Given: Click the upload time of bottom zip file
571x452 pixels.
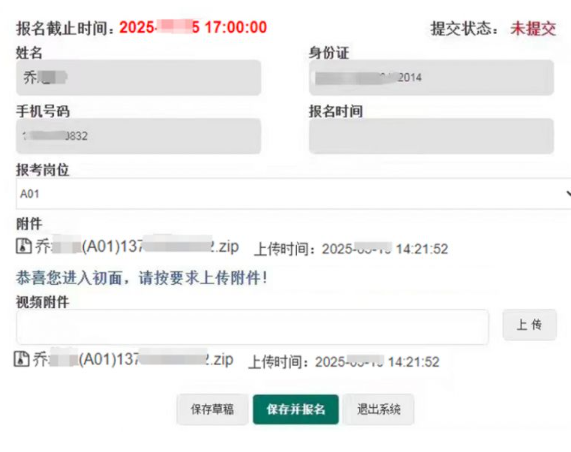Looking at the screenshot, I should 344,362.
